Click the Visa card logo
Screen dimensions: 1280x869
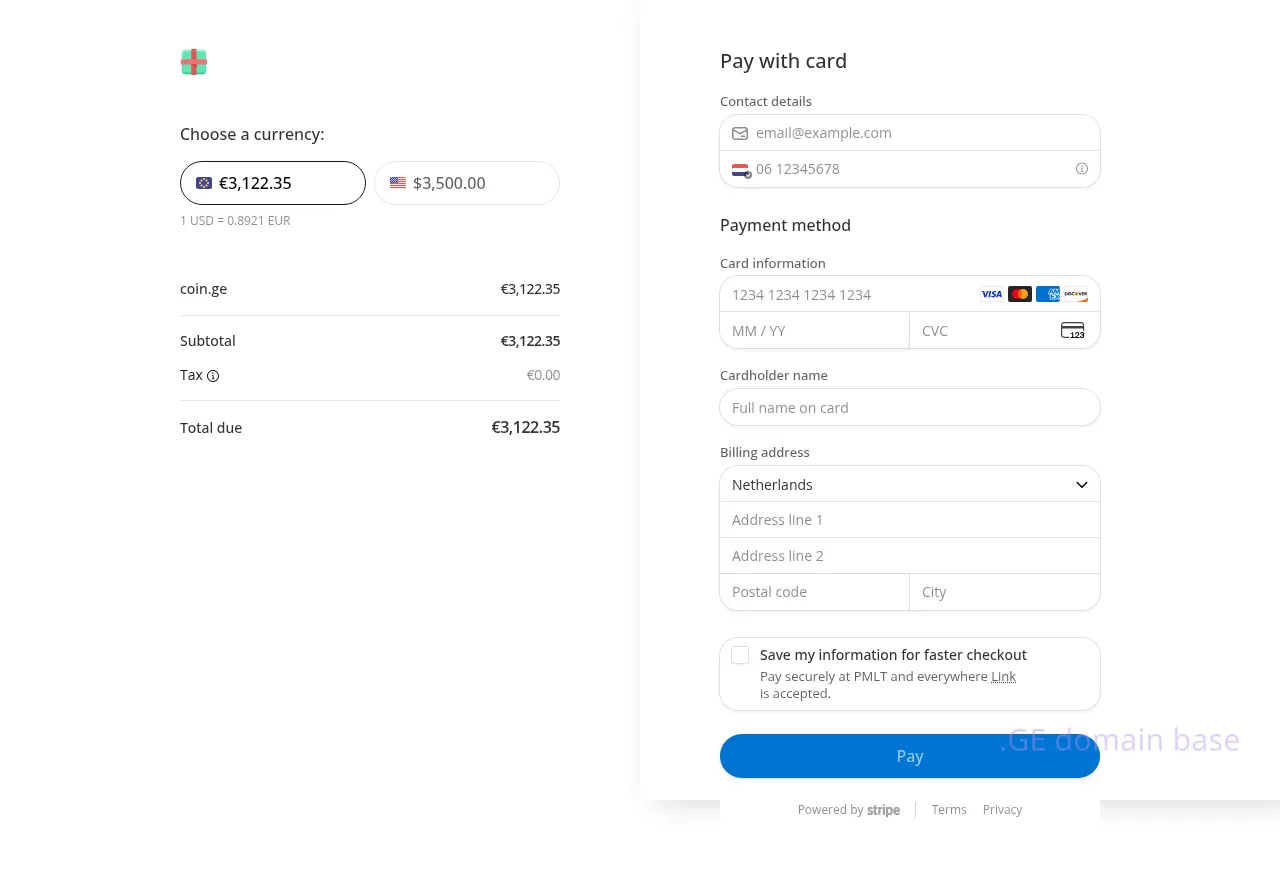tap(991, 294)
